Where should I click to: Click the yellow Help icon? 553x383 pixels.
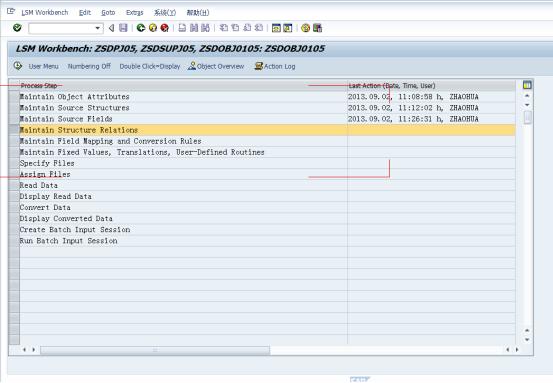[306, 28]
